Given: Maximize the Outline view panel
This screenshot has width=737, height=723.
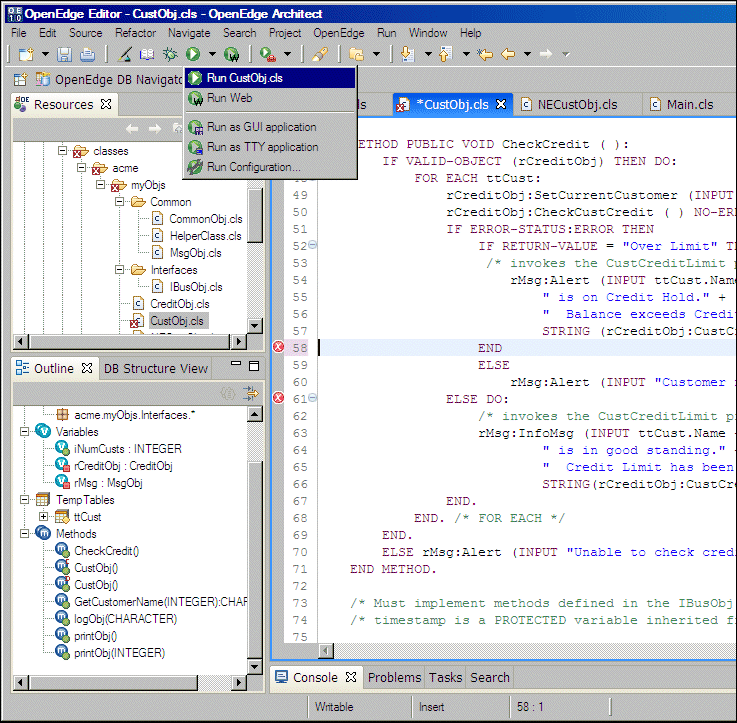Looking at the screenshot, I should pyautogui.click(x=255, y=367).
